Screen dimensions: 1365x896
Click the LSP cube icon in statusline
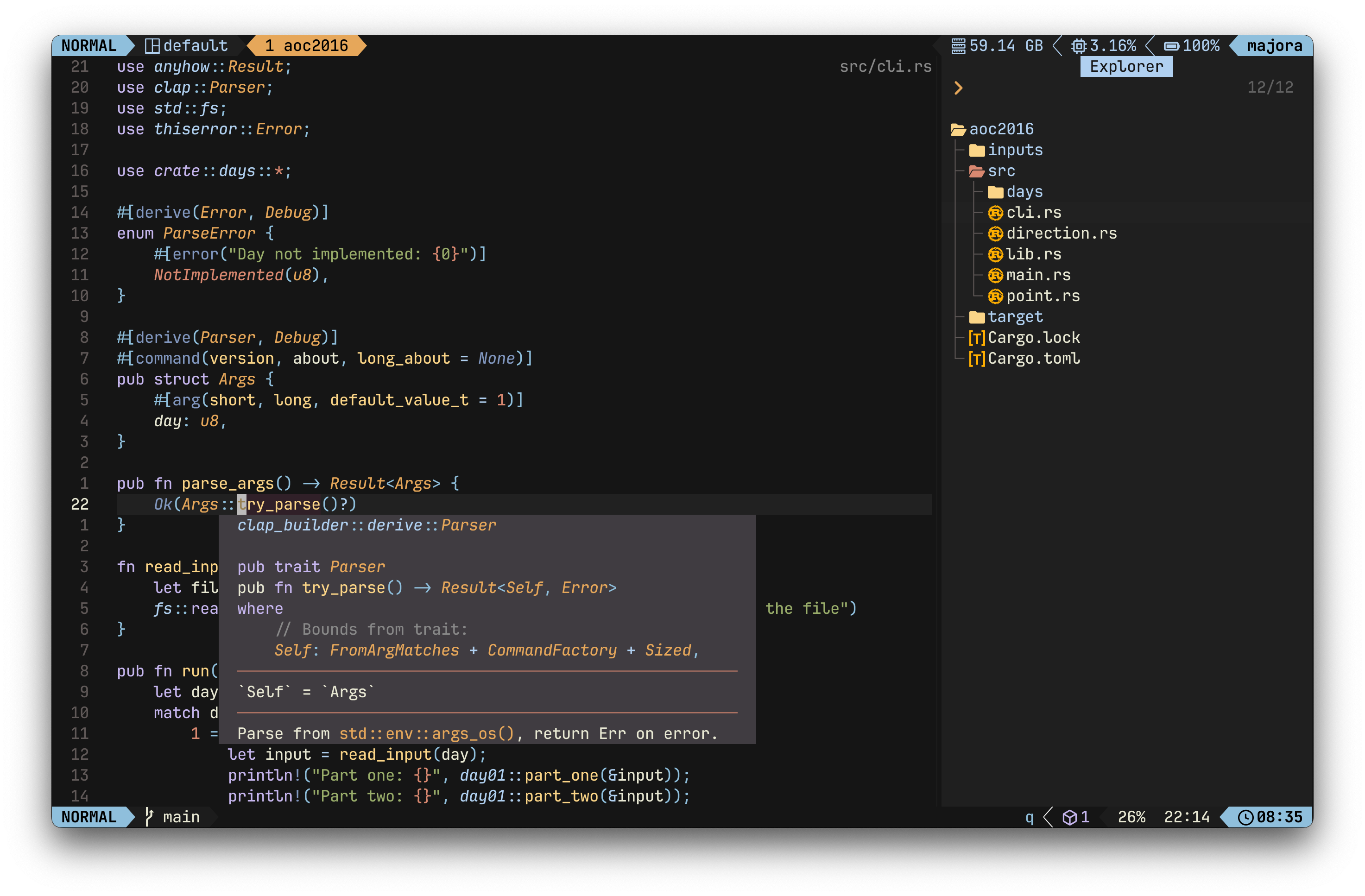click(x=1069, y=817)
